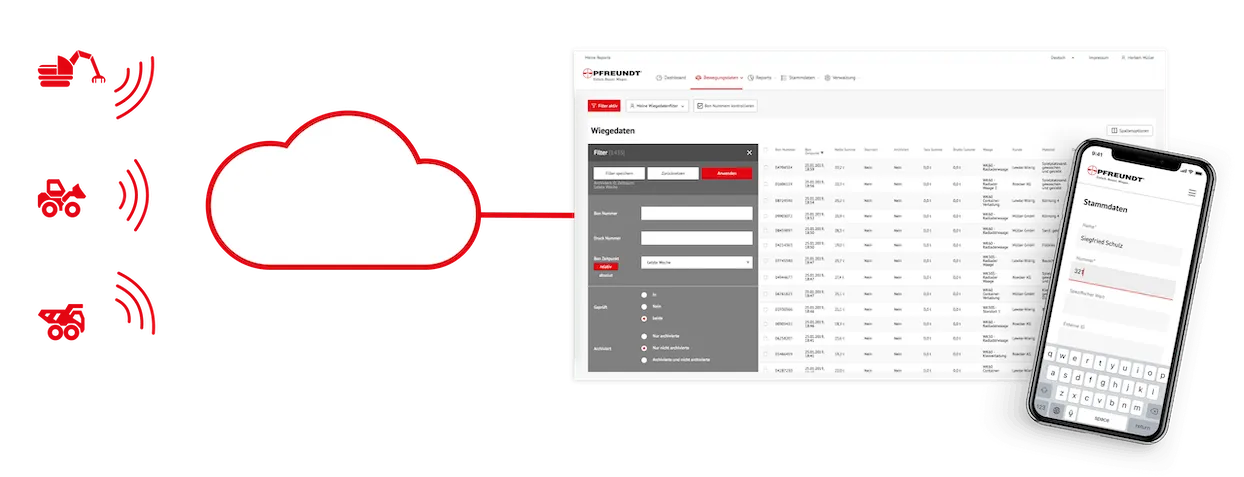This screenshot has height=477, width=1244.
Task: Open the Impressum link
Action: (x=1098, y=58)
